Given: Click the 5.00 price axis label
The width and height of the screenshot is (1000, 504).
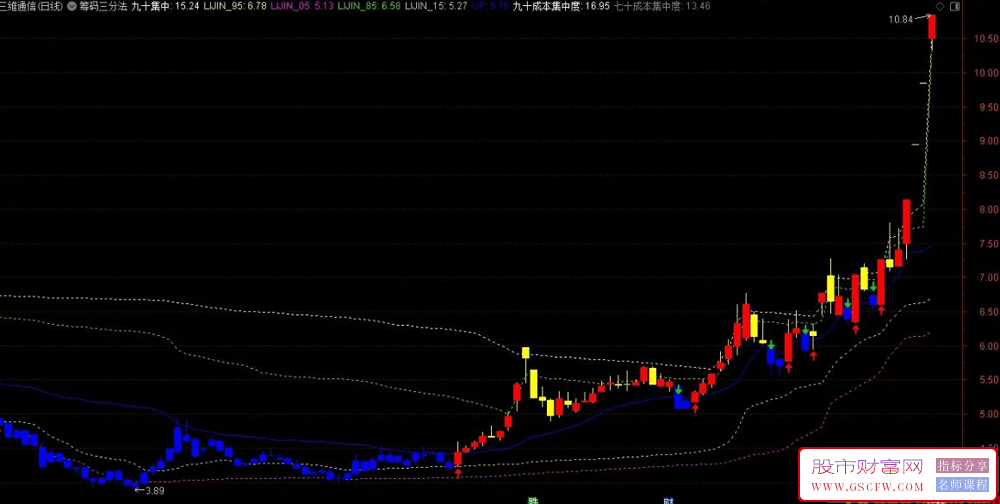Looking at the screenshot, I should [x=987, y=415].
